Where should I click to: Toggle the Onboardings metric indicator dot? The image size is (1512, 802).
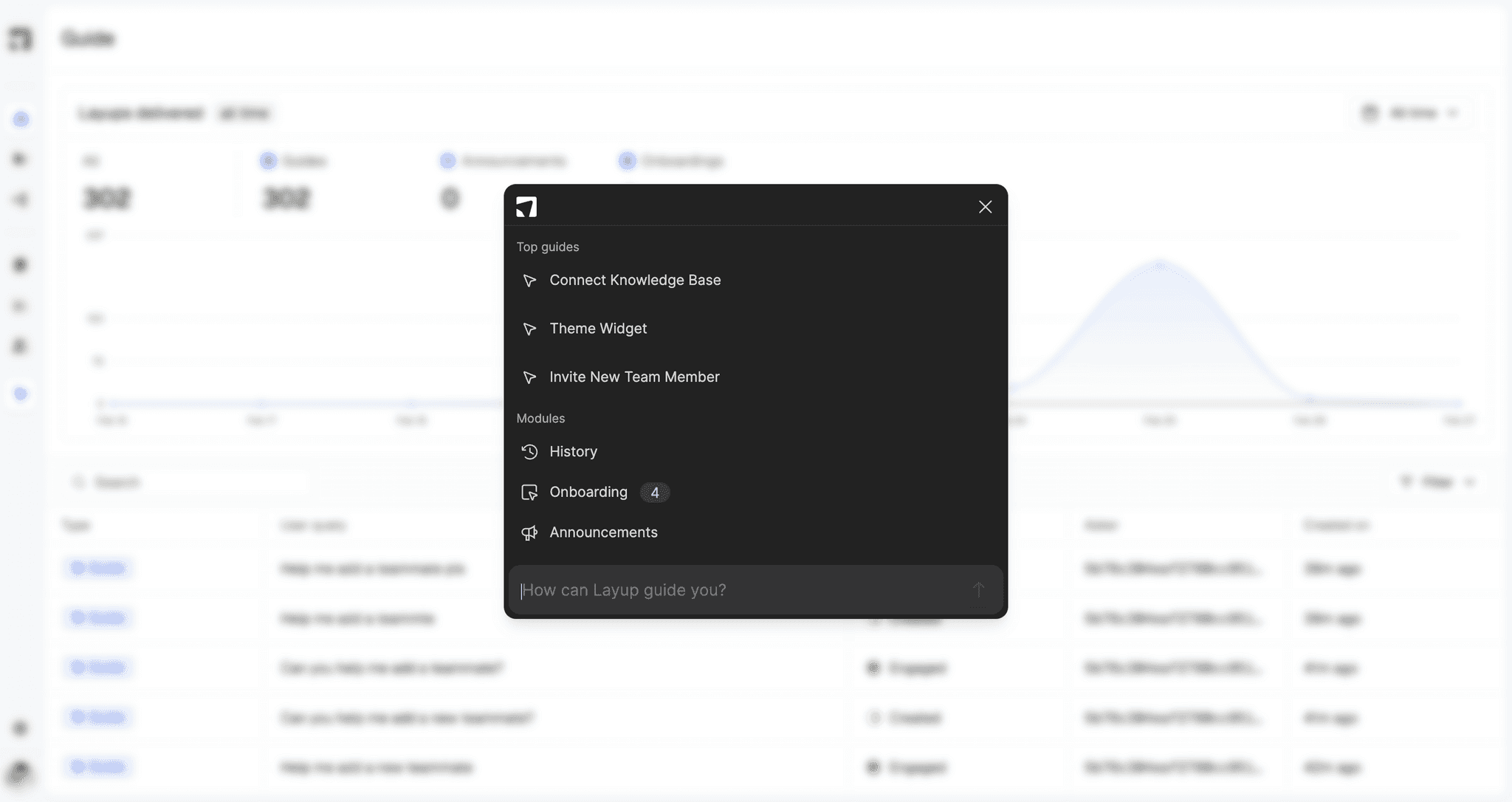coord(627,160)
